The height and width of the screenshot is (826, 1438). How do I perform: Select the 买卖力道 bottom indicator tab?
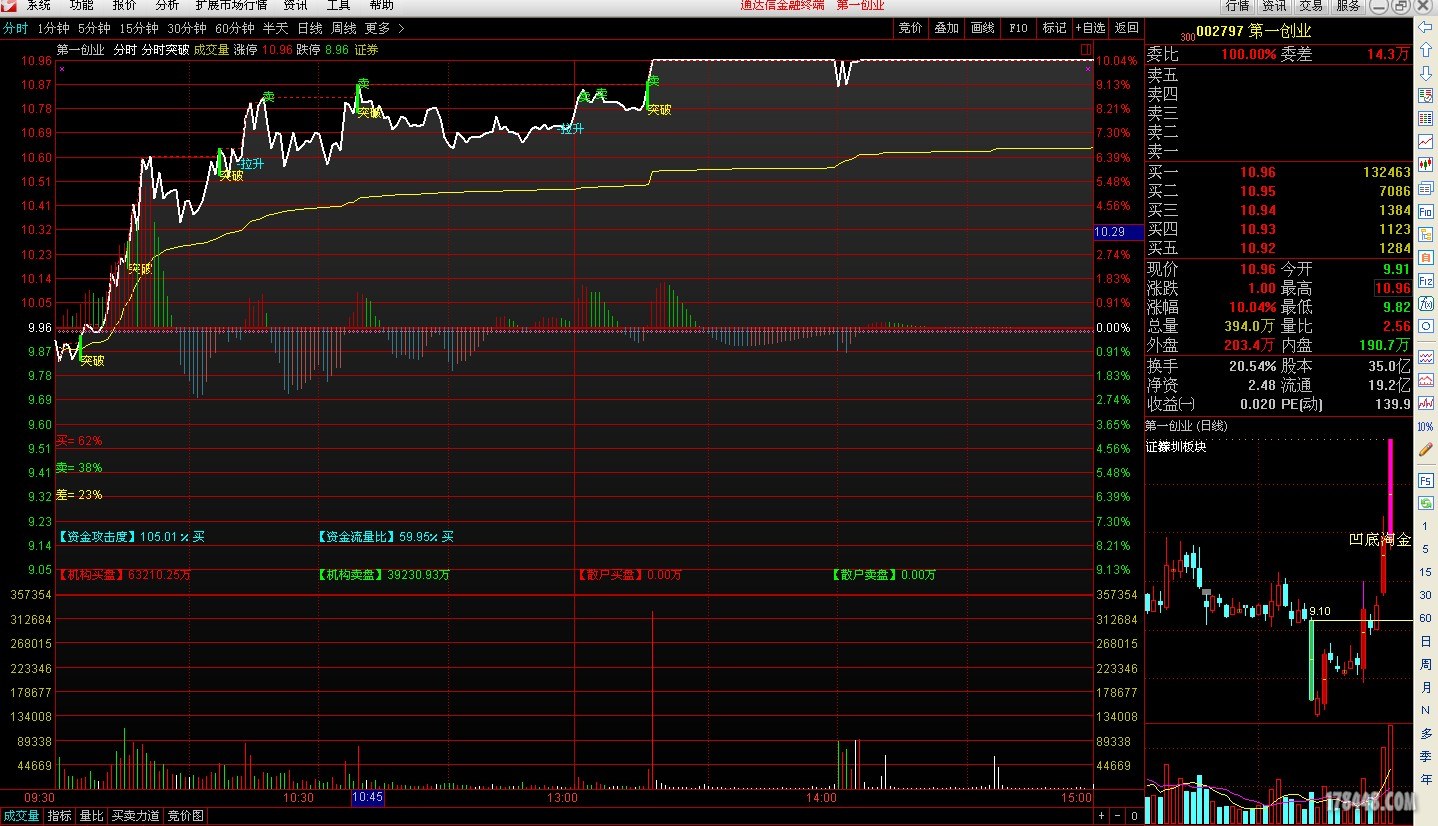(x=135, y=816)
